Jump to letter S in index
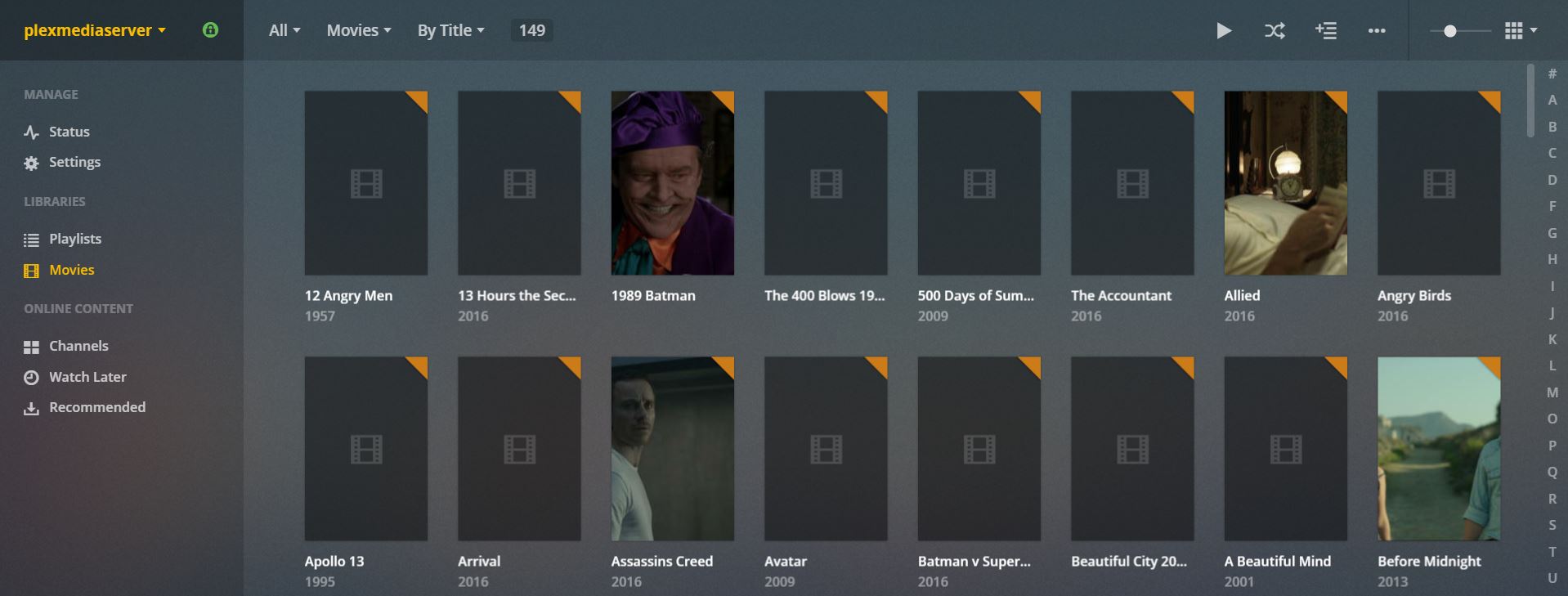 [1552, 525]
